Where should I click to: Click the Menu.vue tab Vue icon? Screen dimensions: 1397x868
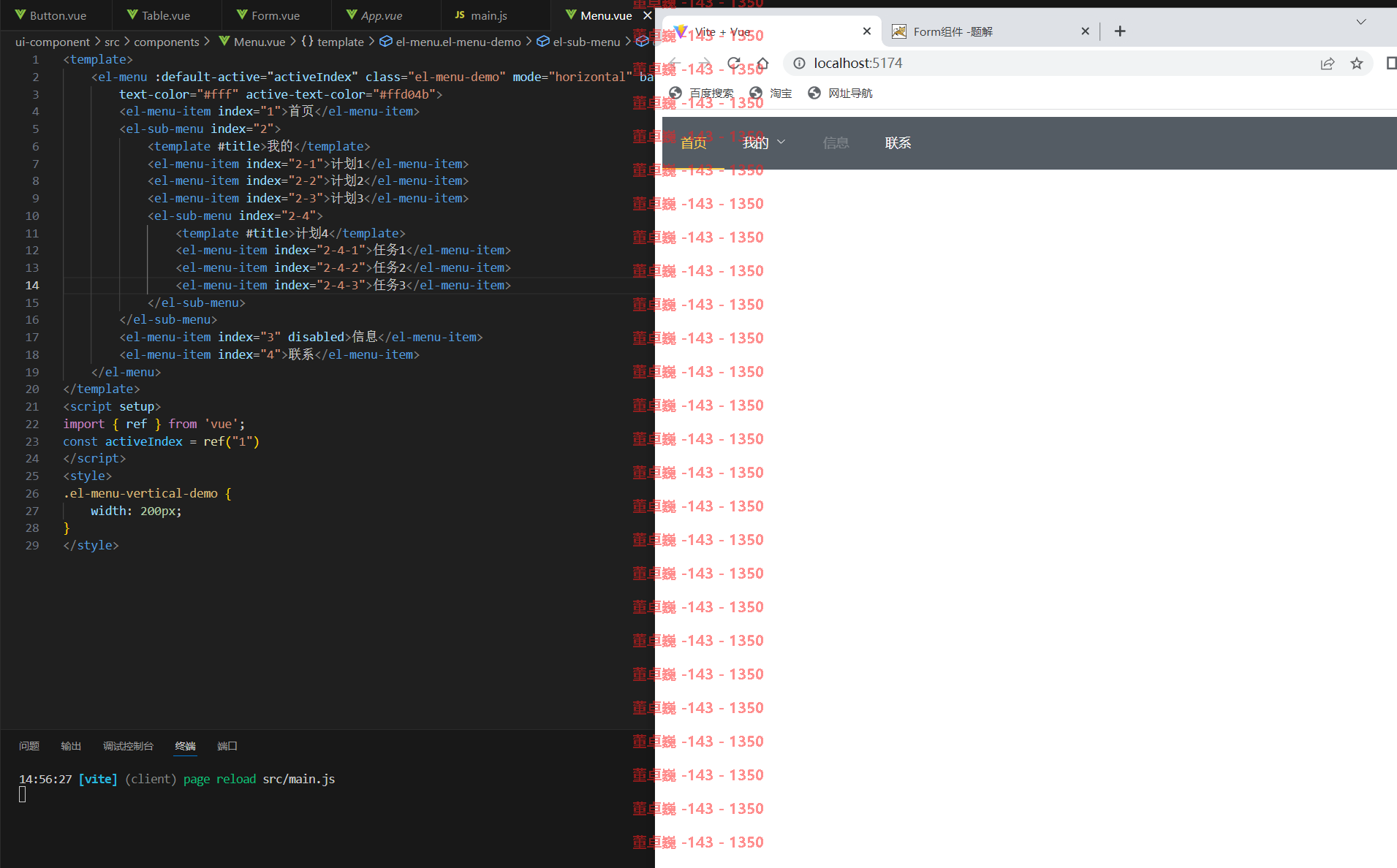[x=570, y=15]
